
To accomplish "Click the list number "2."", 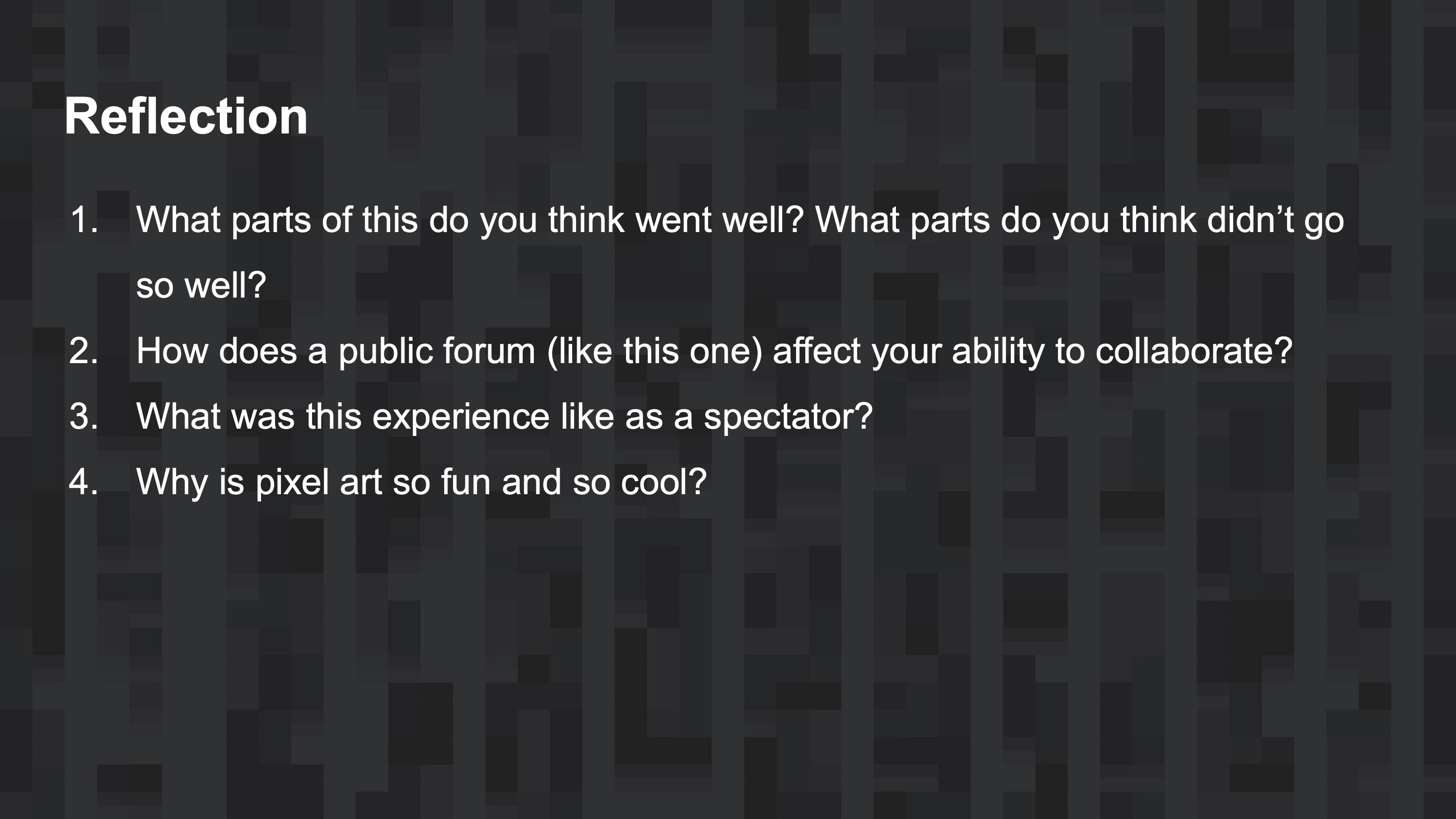I will (83, 351).
